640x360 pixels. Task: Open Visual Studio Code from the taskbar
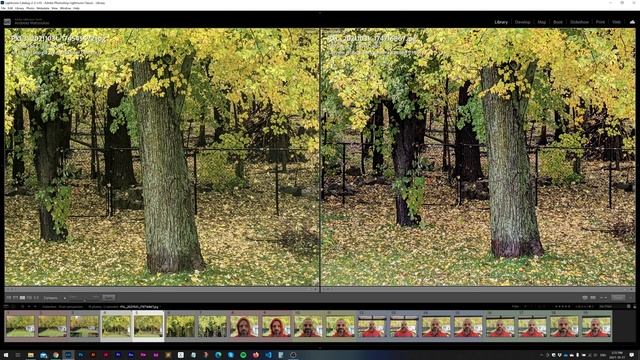pyautogui.click(x=268, y=355)
